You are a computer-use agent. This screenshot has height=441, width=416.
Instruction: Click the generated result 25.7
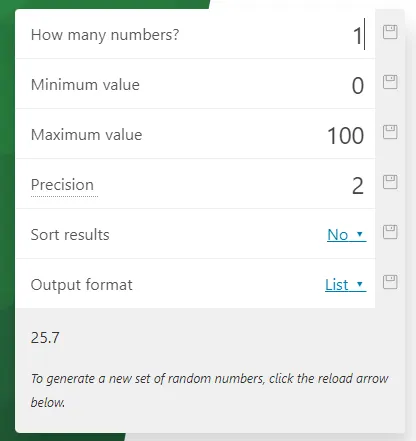tap(45, 338)
